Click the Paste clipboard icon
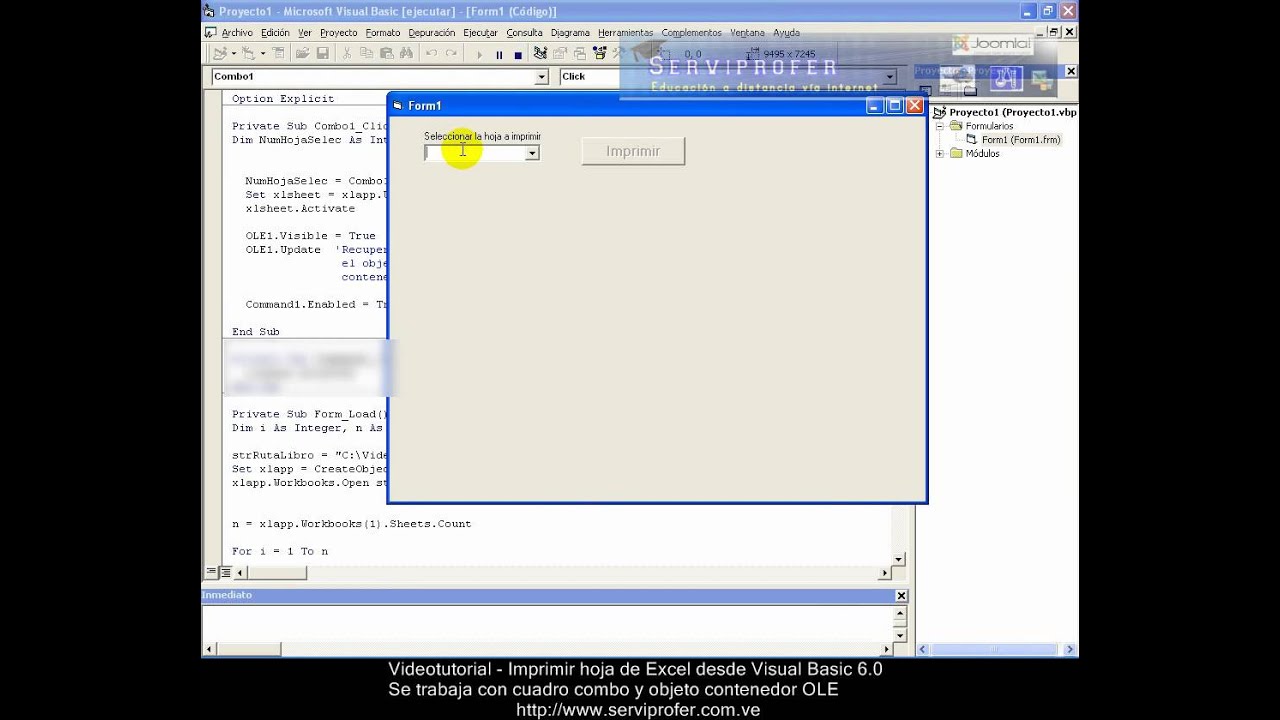The height and width of the screenshot is (720, 1280). coord(387,54)
